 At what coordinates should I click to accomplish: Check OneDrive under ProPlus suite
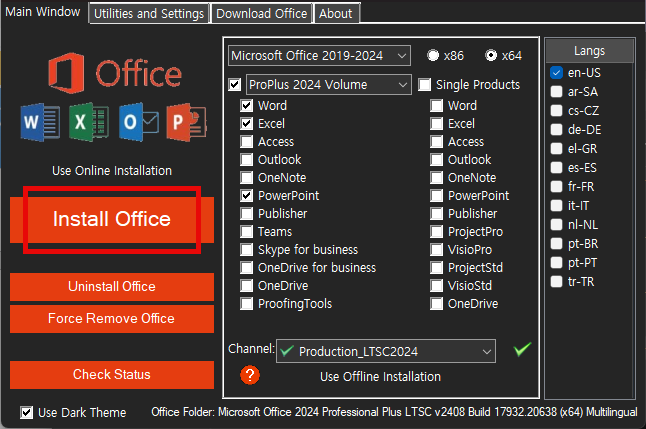click(x=247, y=286)
